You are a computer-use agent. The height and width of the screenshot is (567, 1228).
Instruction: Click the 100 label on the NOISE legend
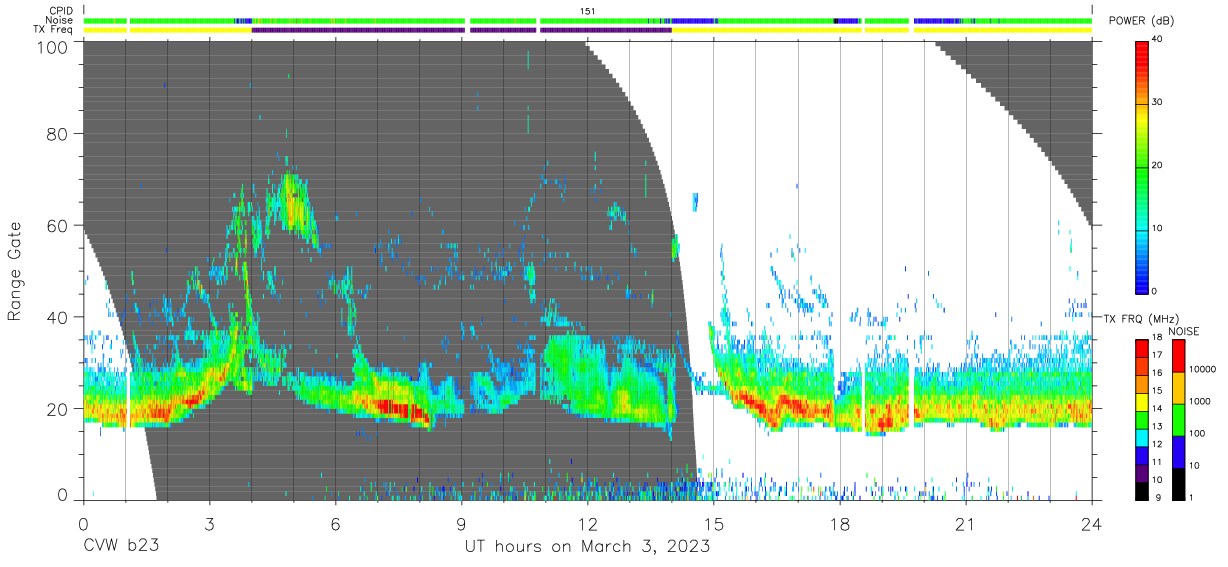(x=1196, y=434)
